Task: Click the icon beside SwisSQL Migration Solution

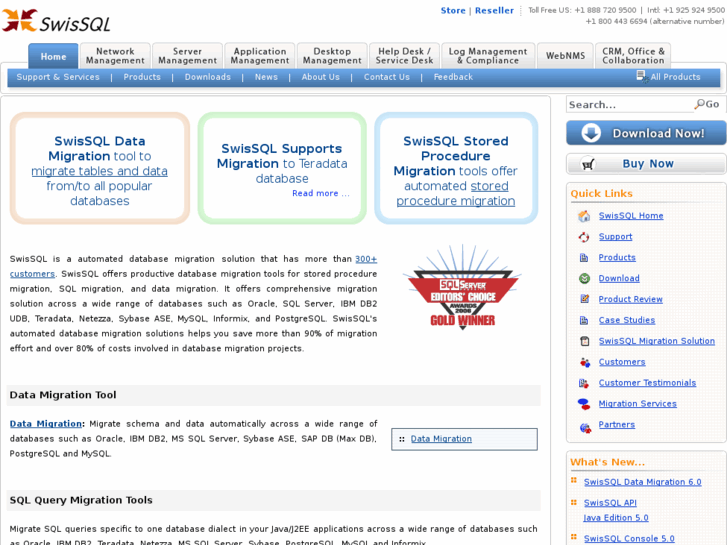Action: pos(585,341)
